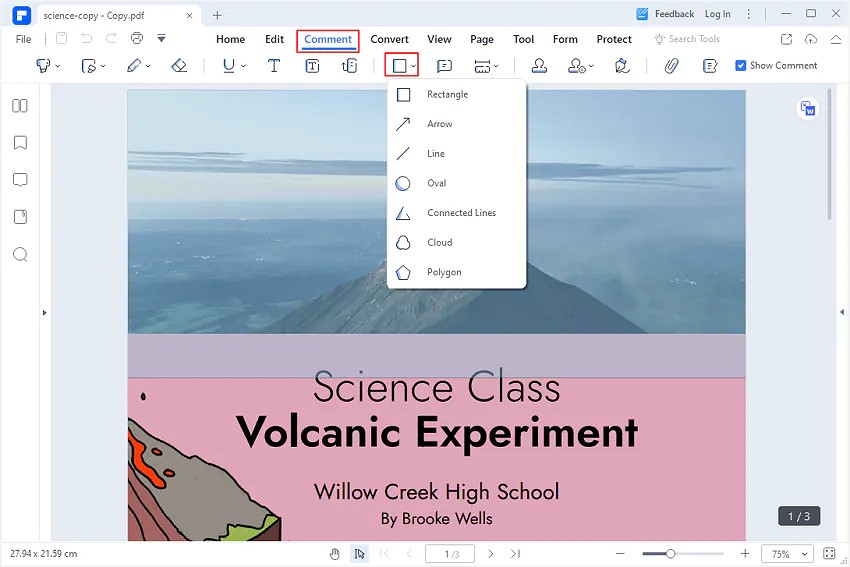This screenshot has height=567, width=850.
Task: Click the Shapes rectangle tool icon
Action: (x=399, y=66)
